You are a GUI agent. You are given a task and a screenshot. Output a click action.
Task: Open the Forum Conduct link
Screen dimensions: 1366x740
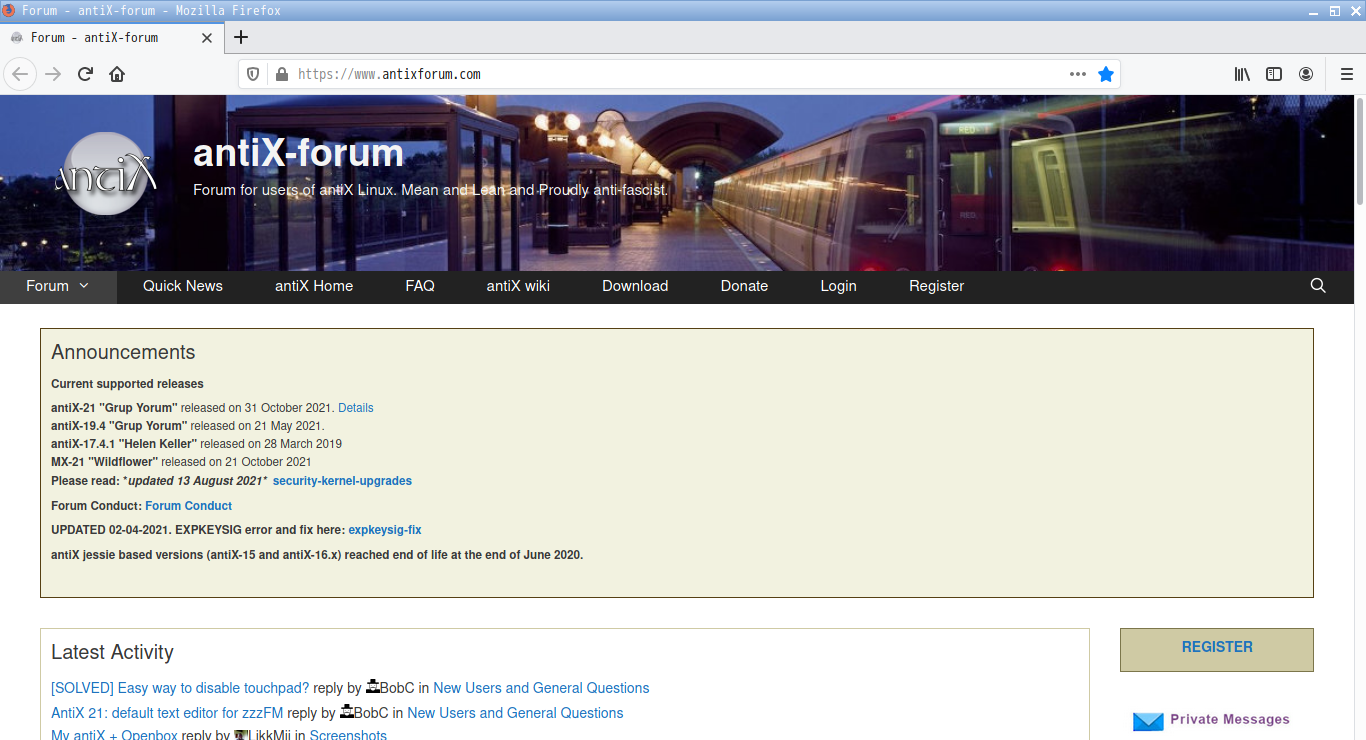[x=188, y=506]
